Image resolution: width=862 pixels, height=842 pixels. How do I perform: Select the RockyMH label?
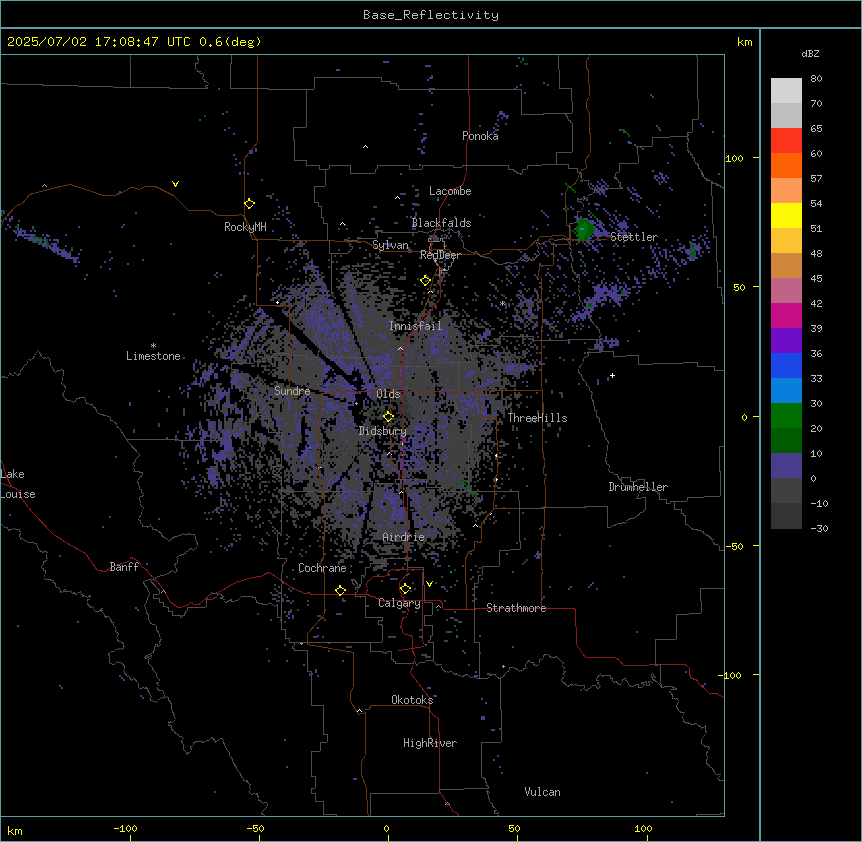[245, 227]
